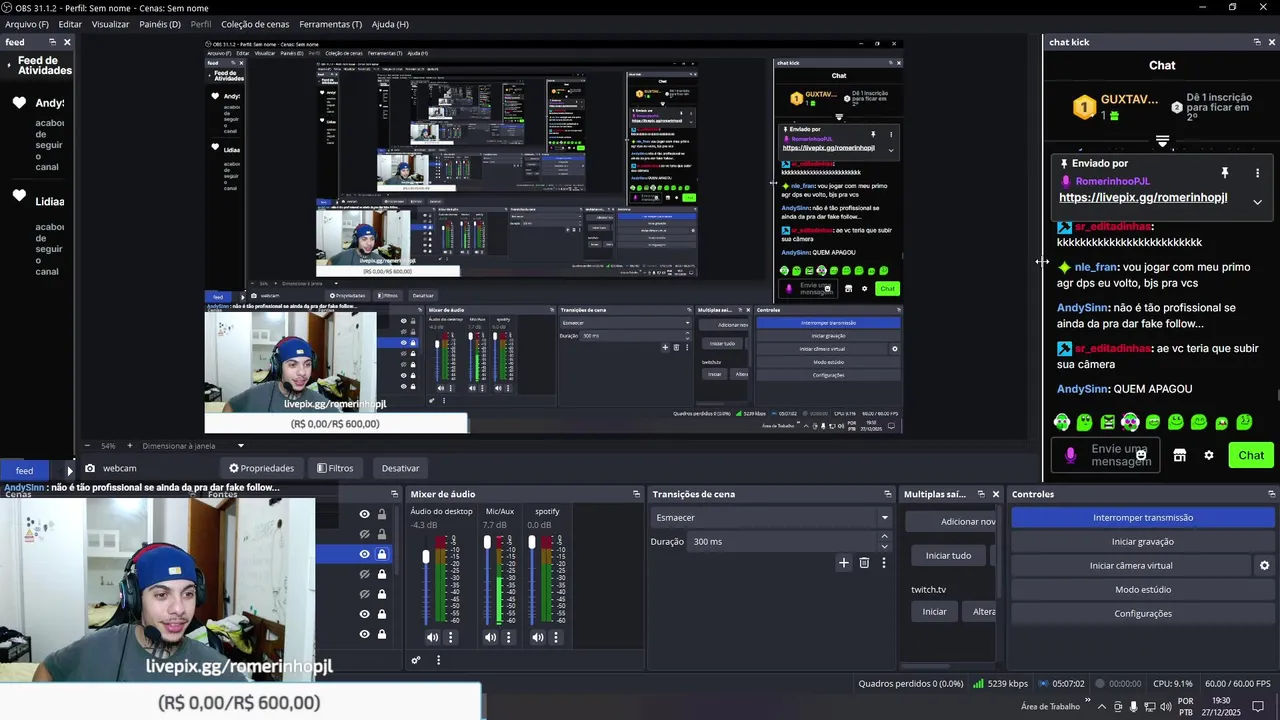This screenshot has height=720, width=1280.
Task: Open the Painéis (D) menu
Action: coord(160,24)
